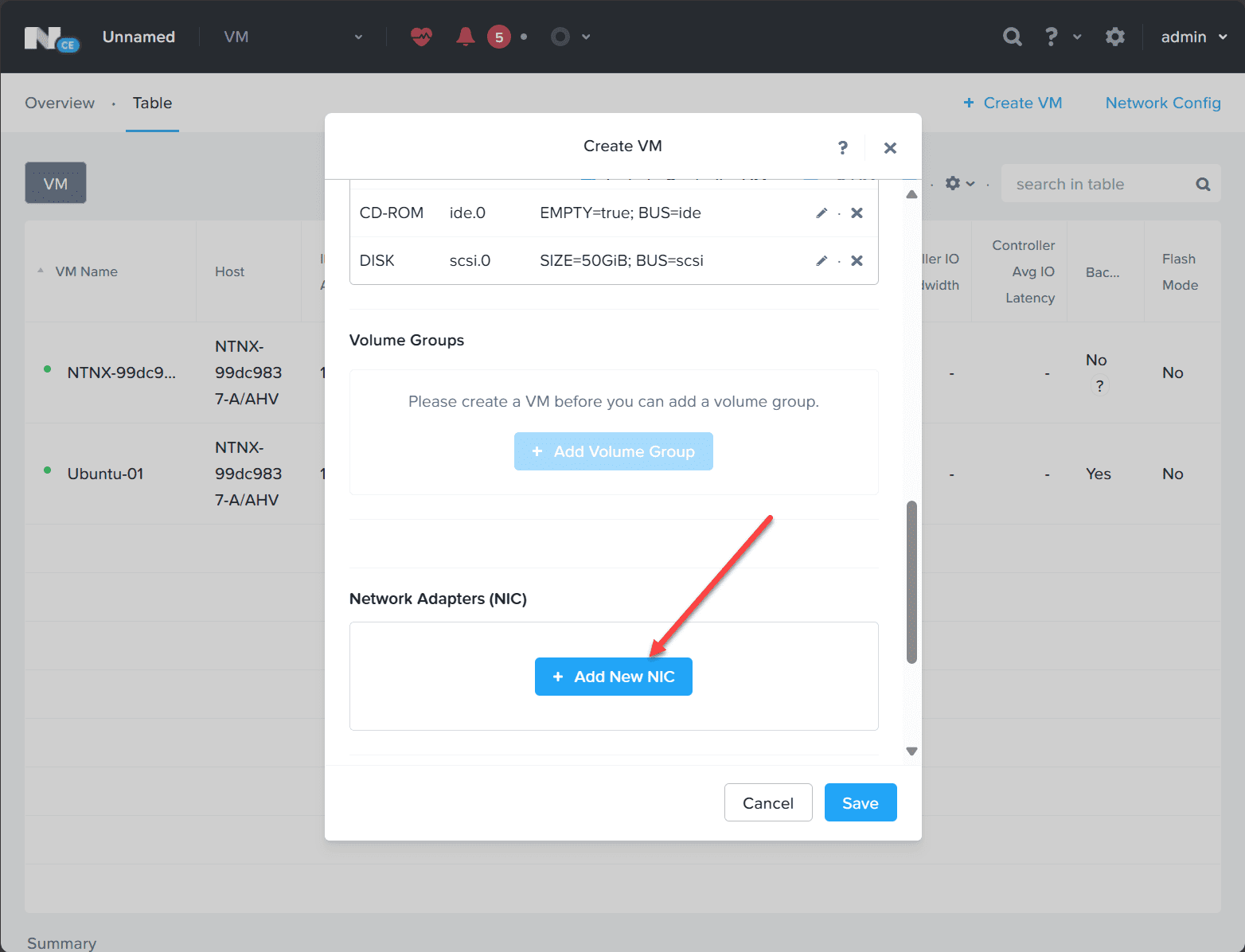Delete the CD-ROM ide.0 entry
Image resolution: width=1245 pixels, height=952 pixels.
point(857,213)
